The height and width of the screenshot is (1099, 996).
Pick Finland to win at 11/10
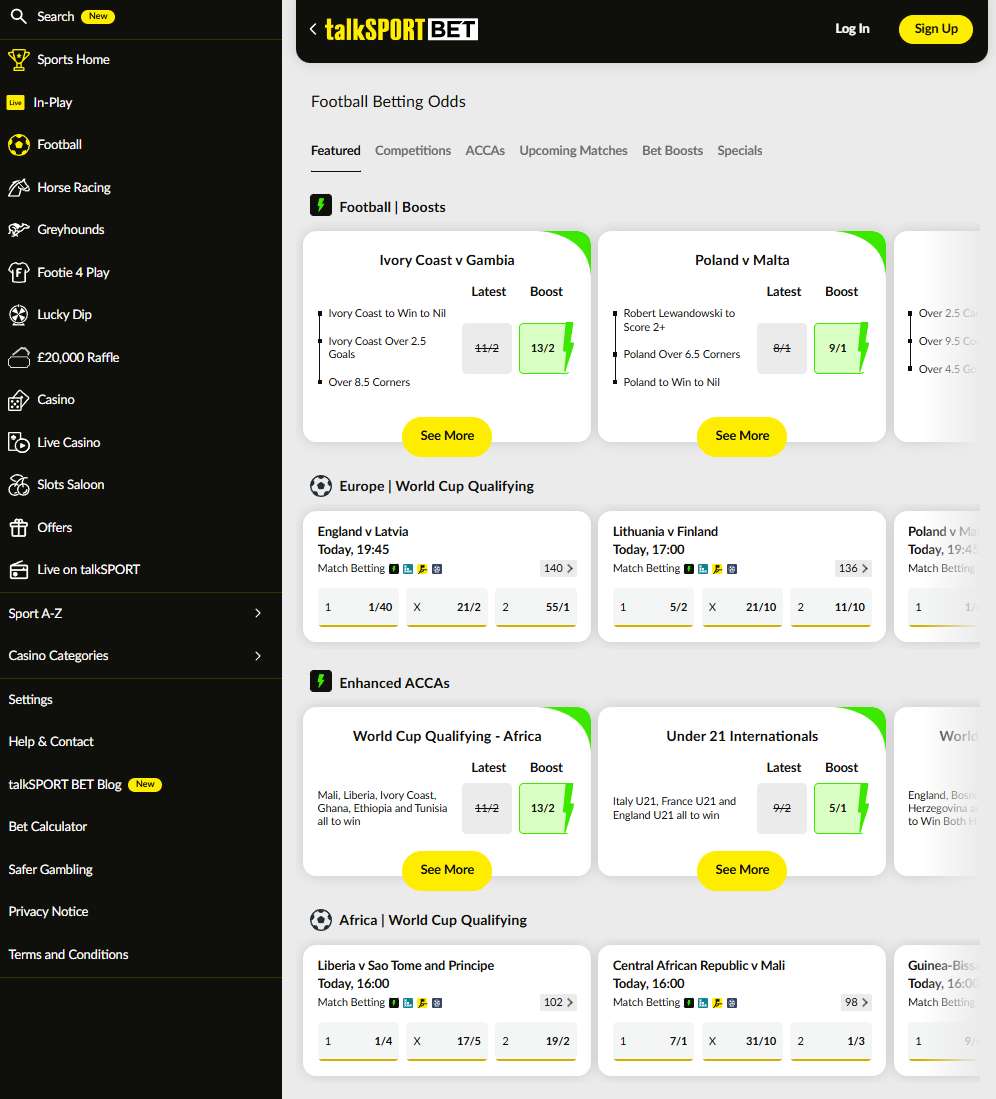(831, 607)
